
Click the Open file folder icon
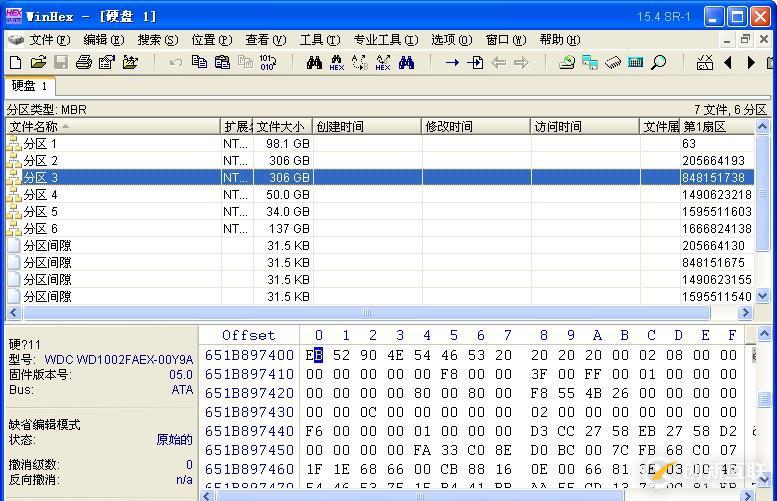(38, 62)
